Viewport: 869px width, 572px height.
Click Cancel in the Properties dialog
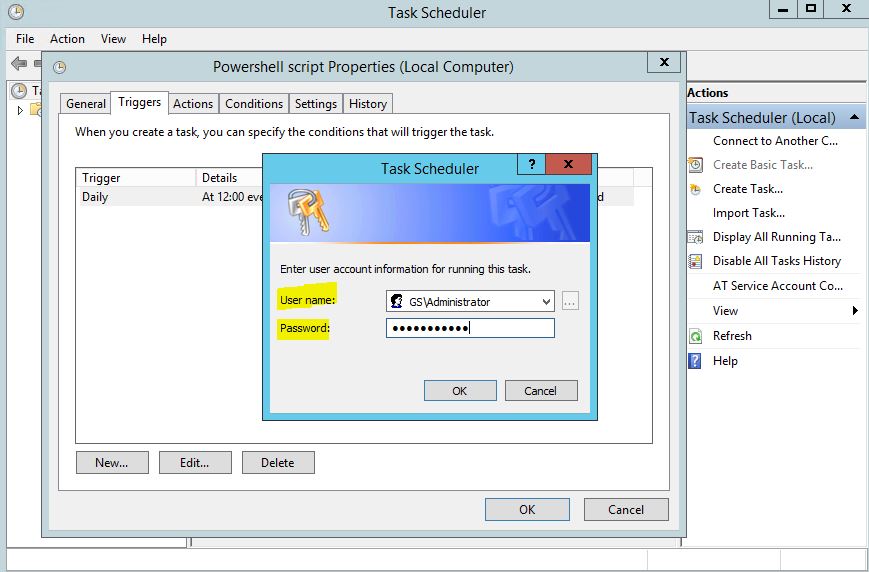coord(626,509)
